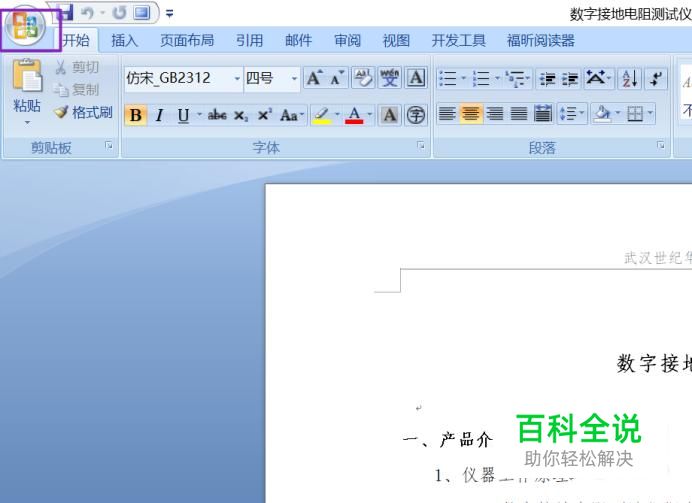Increase paragraph indent

570,79
